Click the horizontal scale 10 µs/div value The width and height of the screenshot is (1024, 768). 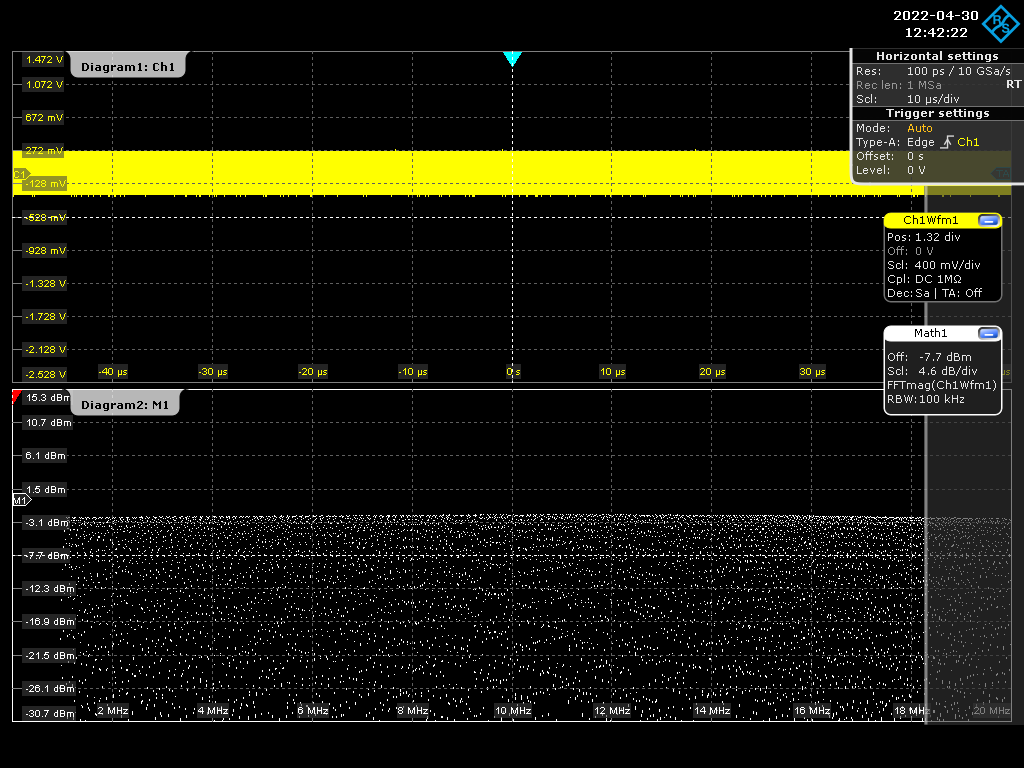click(933, 99)
